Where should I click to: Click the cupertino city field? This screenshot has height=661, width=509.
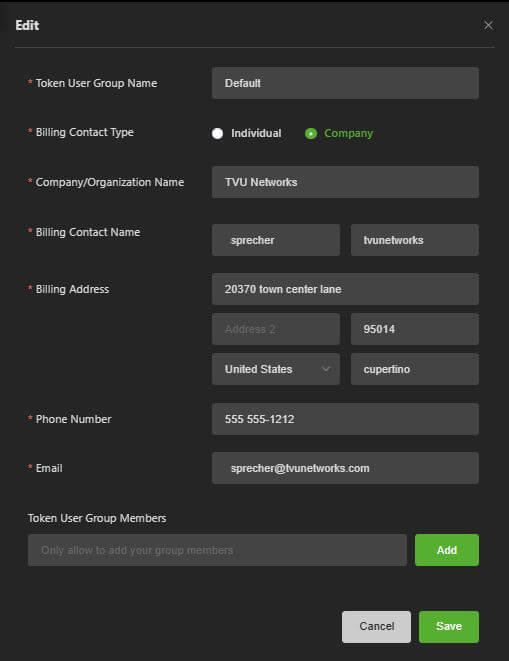415,369
